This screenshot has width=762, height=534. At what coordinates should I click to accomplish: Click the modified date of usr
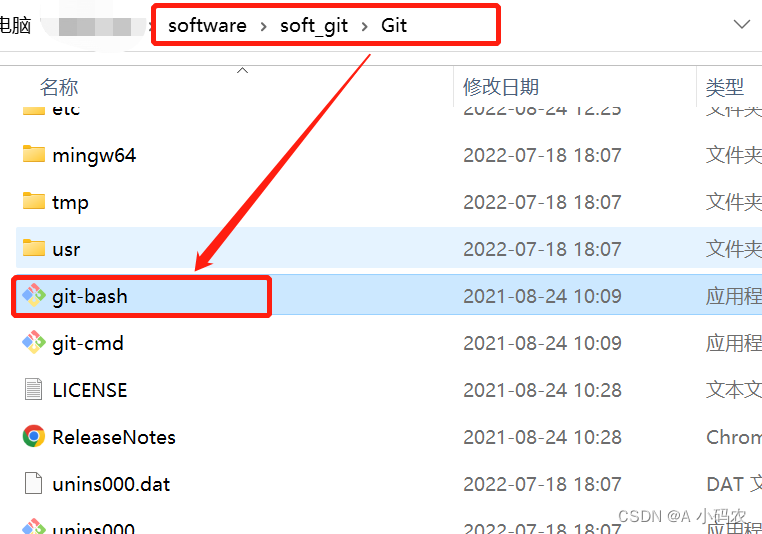(x=542, y=249)
